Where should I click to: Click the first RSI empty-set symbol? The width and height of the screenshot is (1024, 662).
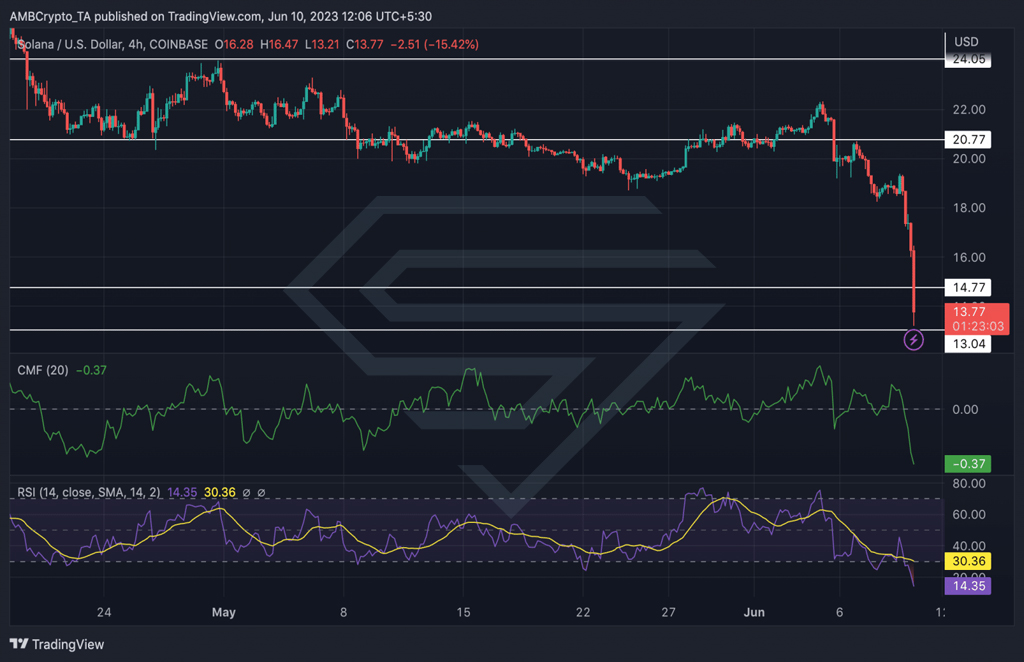246,493
